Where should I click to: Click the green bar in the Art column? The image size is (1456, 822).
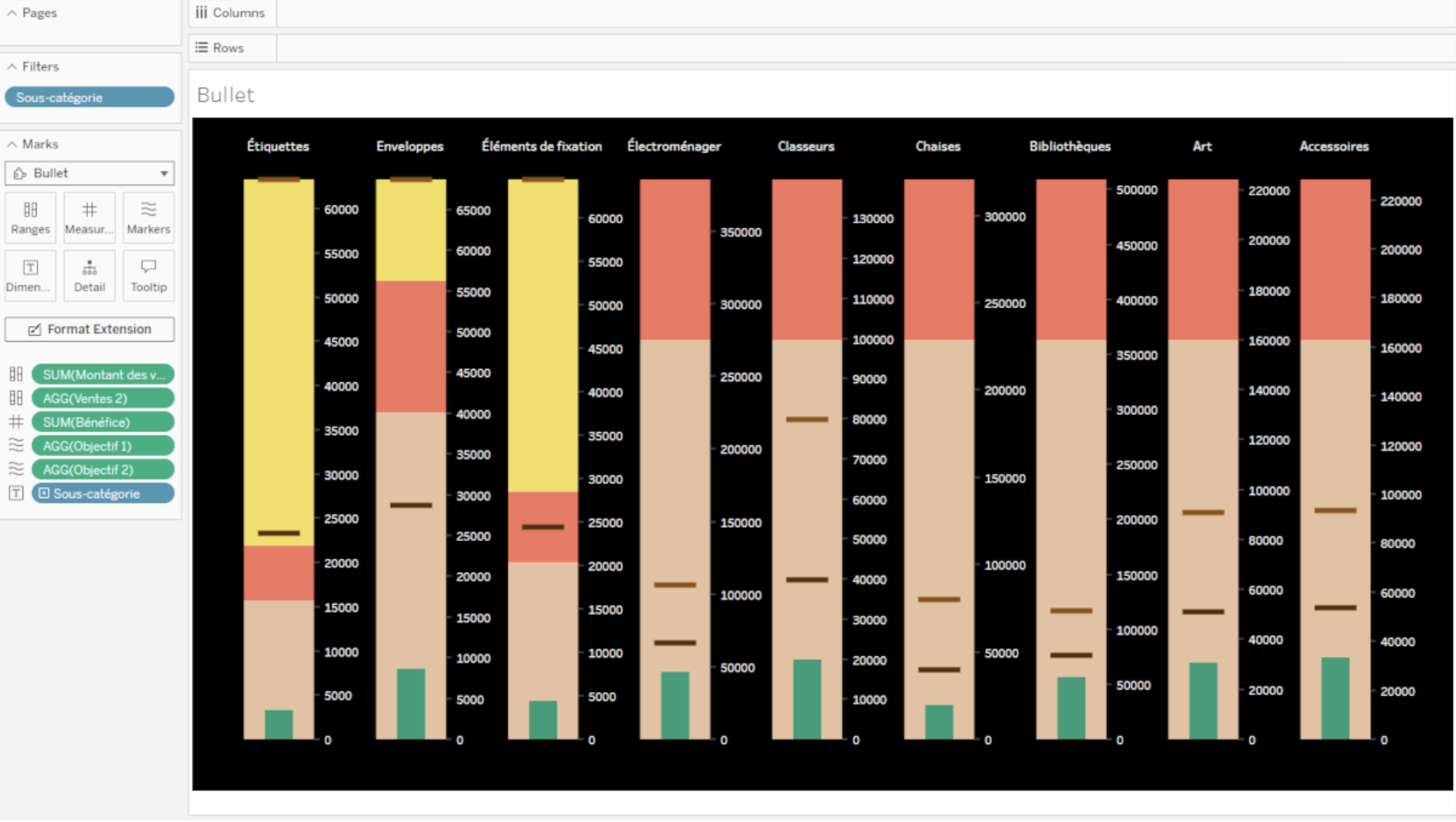(x=1203, y=701)
